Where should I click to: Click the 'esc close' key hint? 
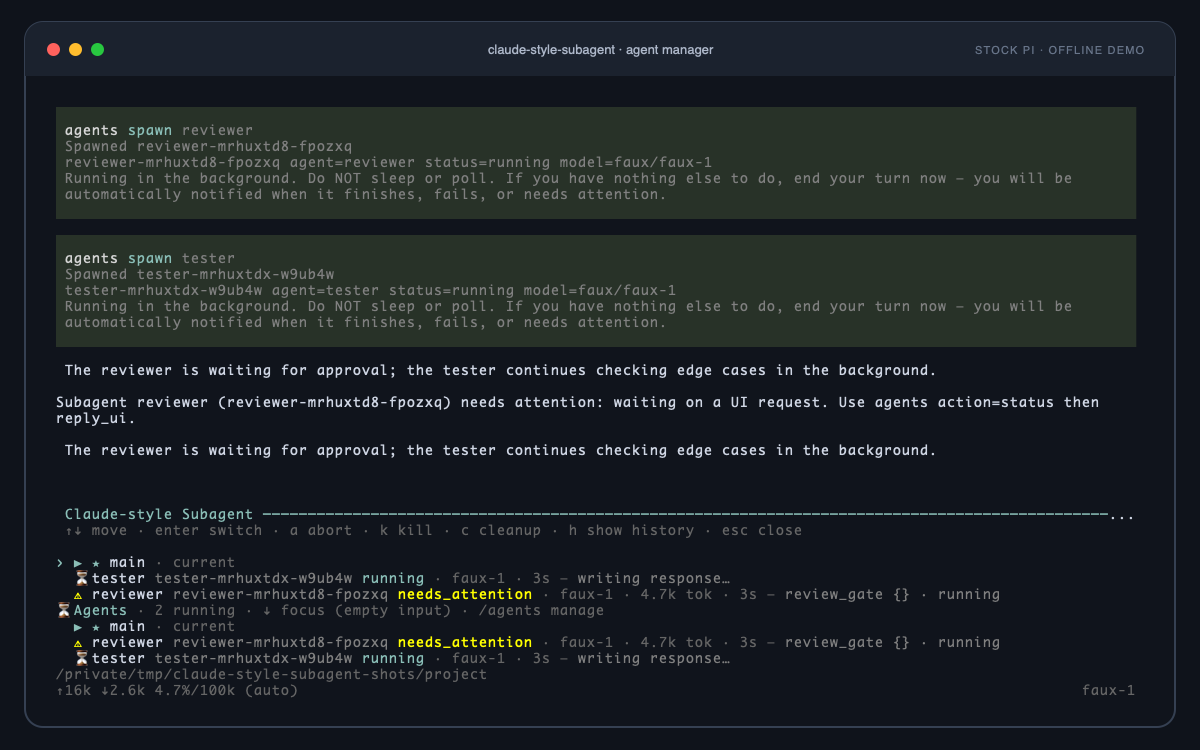coord(762,531)
